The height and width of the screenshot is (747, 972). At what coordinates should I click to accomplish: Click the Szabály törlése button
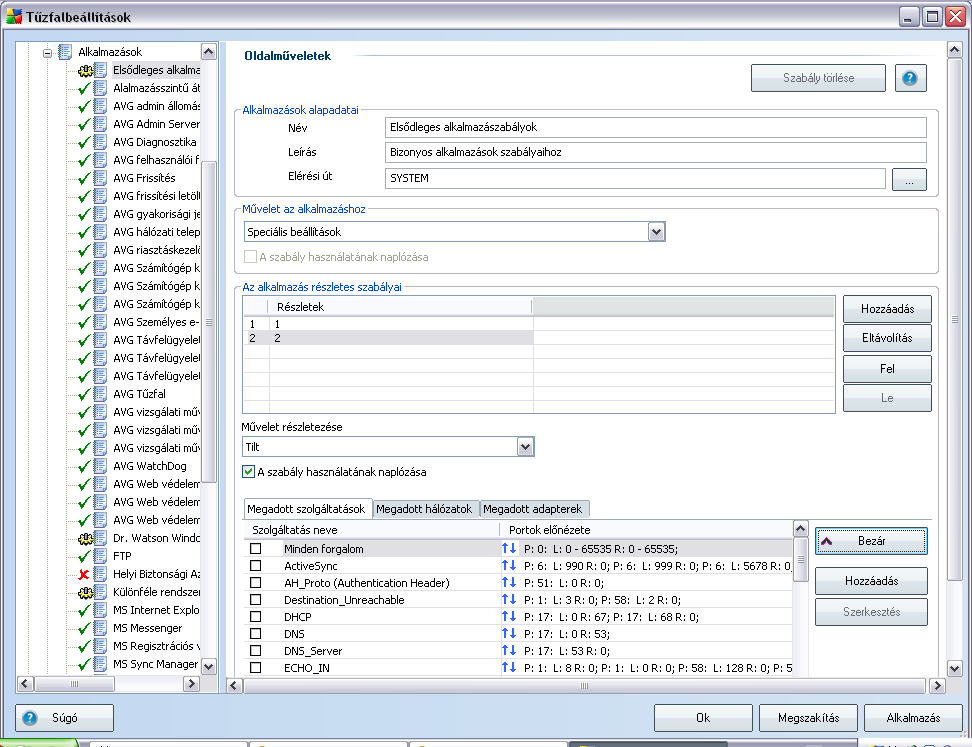point(818,78)
